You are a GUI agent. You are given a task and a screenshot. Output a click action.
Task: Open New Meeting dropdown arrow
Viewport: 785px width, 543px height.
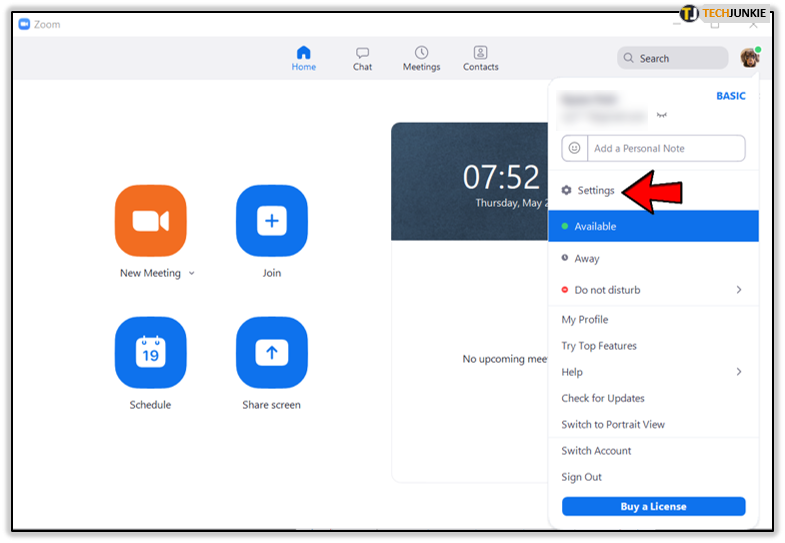[x=192, y=274]
